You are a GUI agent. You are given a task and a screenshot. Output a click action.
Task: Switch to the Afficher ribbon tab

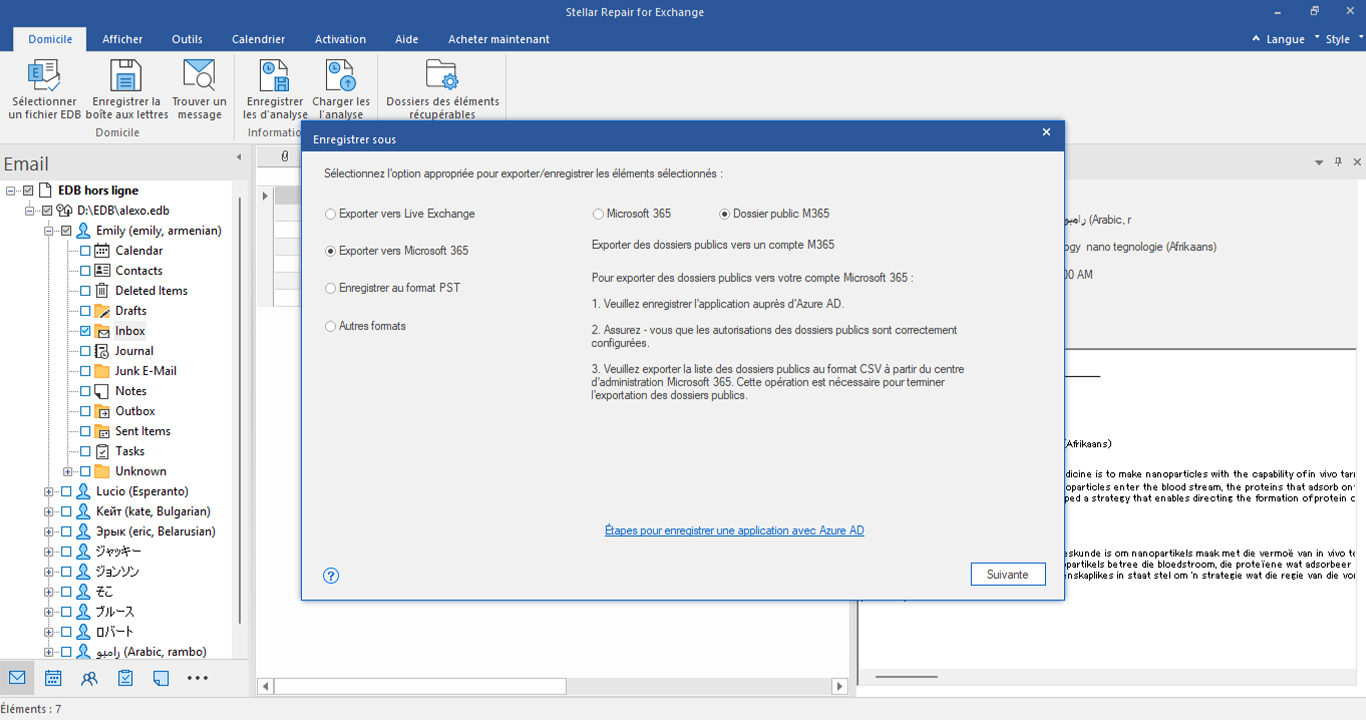[x=122, y=39]
